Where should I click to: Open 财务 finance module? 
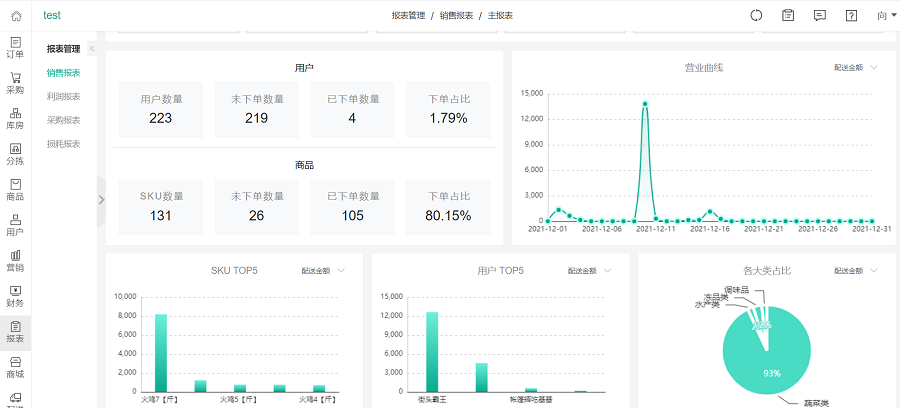pyautogui.click(x=15, y=296)
